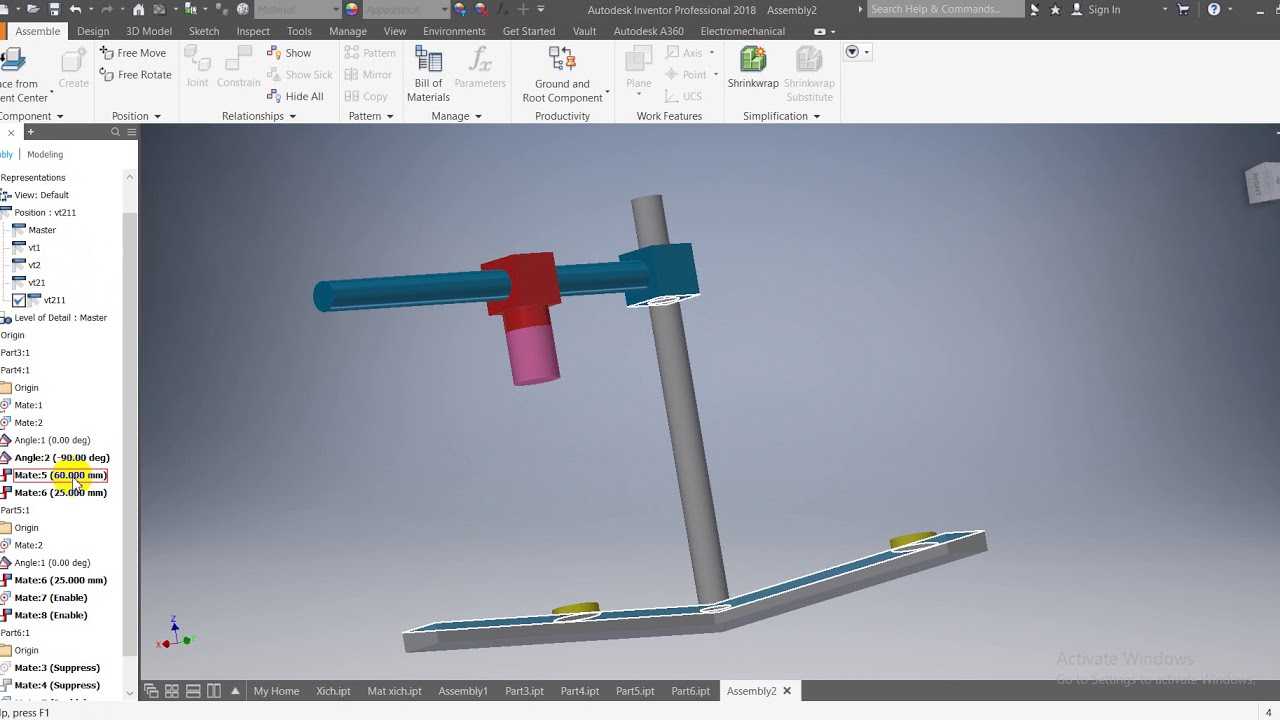Select Mate:3 (Suppress) in browser tree

[57, 668]
